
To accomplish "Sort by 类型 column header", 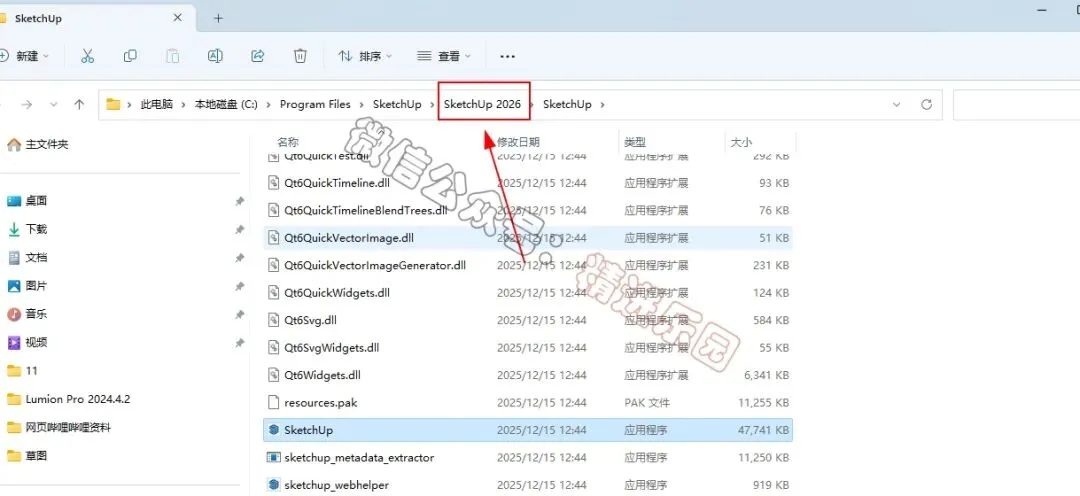I will [634, 142].
